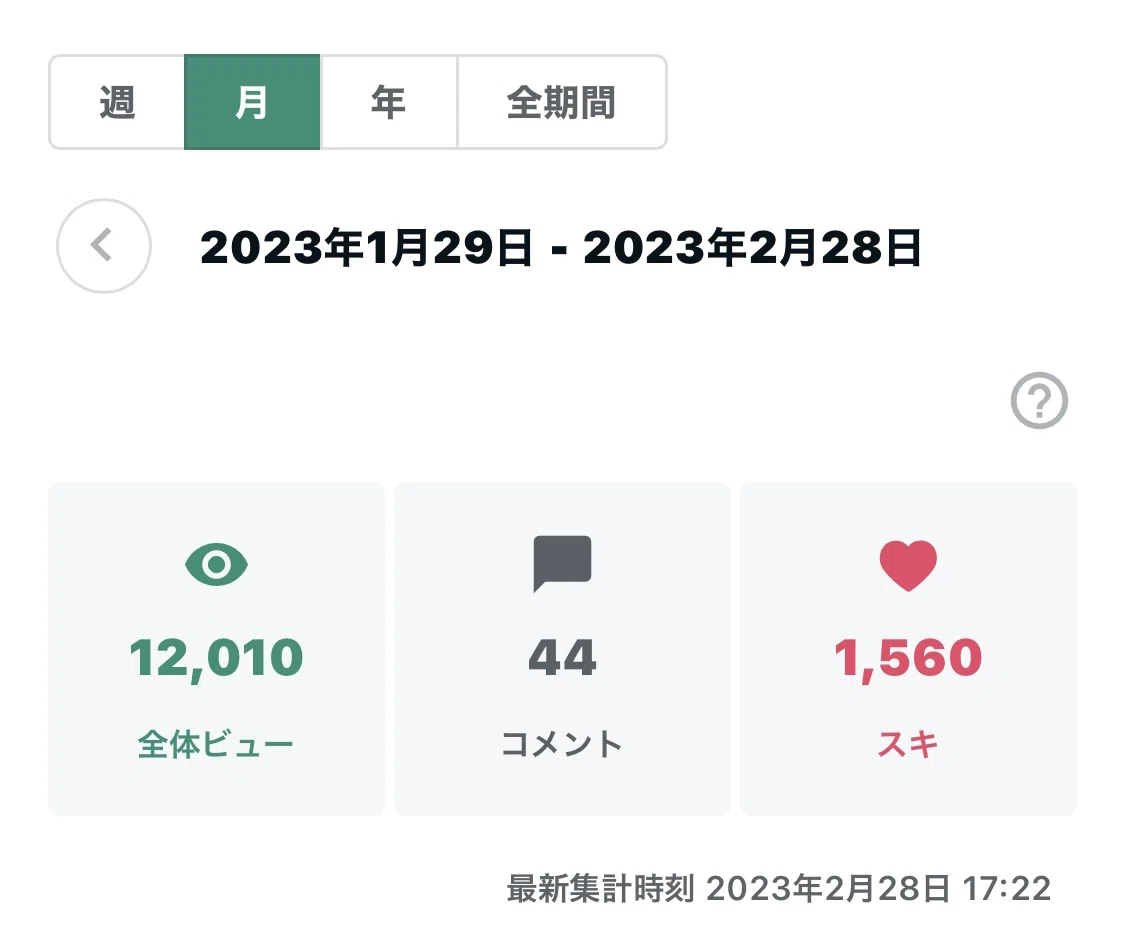Click the 44 comments count
The width and height of the screenshot is (1124, 935).
tap(563, 658)
